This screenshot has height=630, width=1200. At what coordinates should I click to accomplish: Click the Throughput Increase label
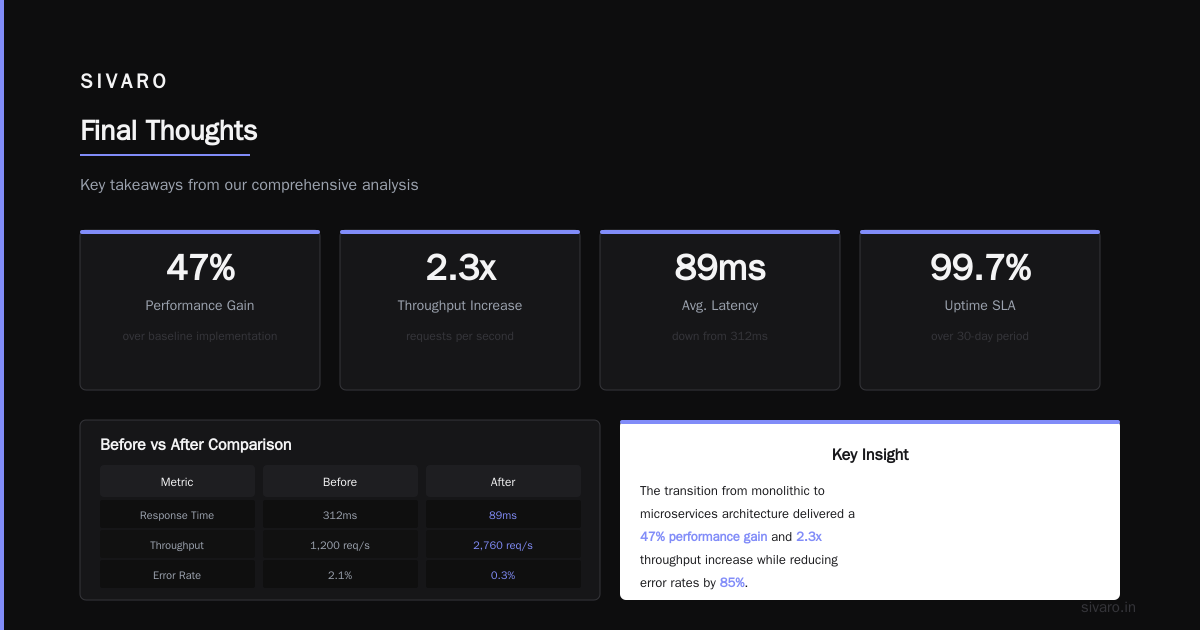click(x=460, y=305)
